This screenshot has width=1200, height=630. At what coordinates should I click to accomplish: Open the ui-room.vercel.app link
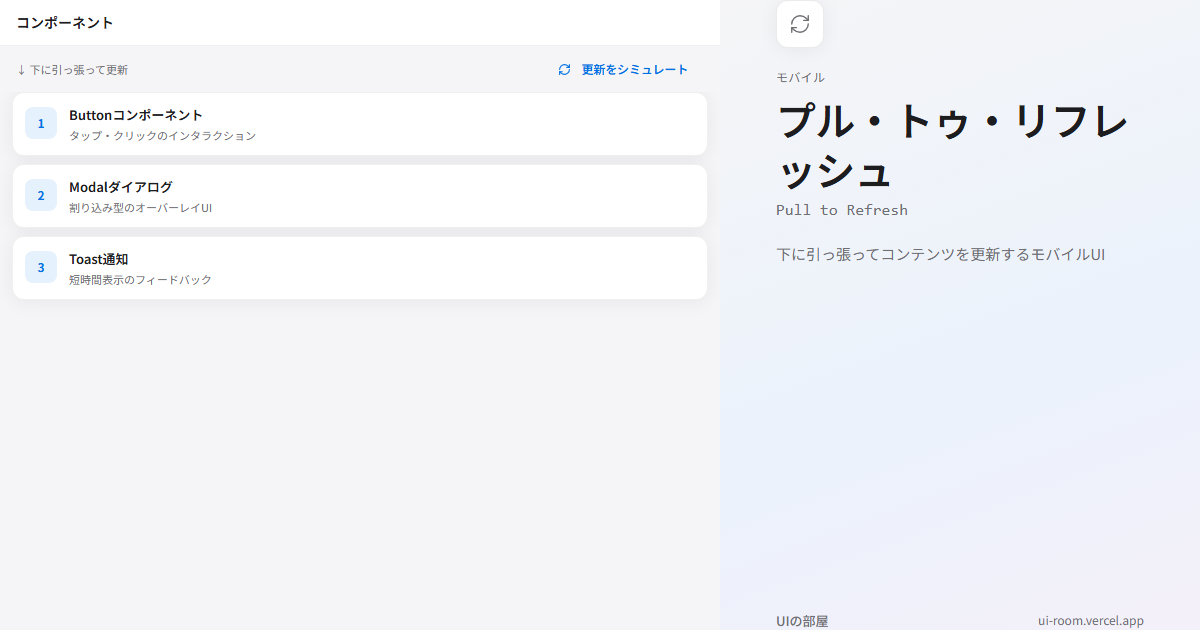[1091, 621]
